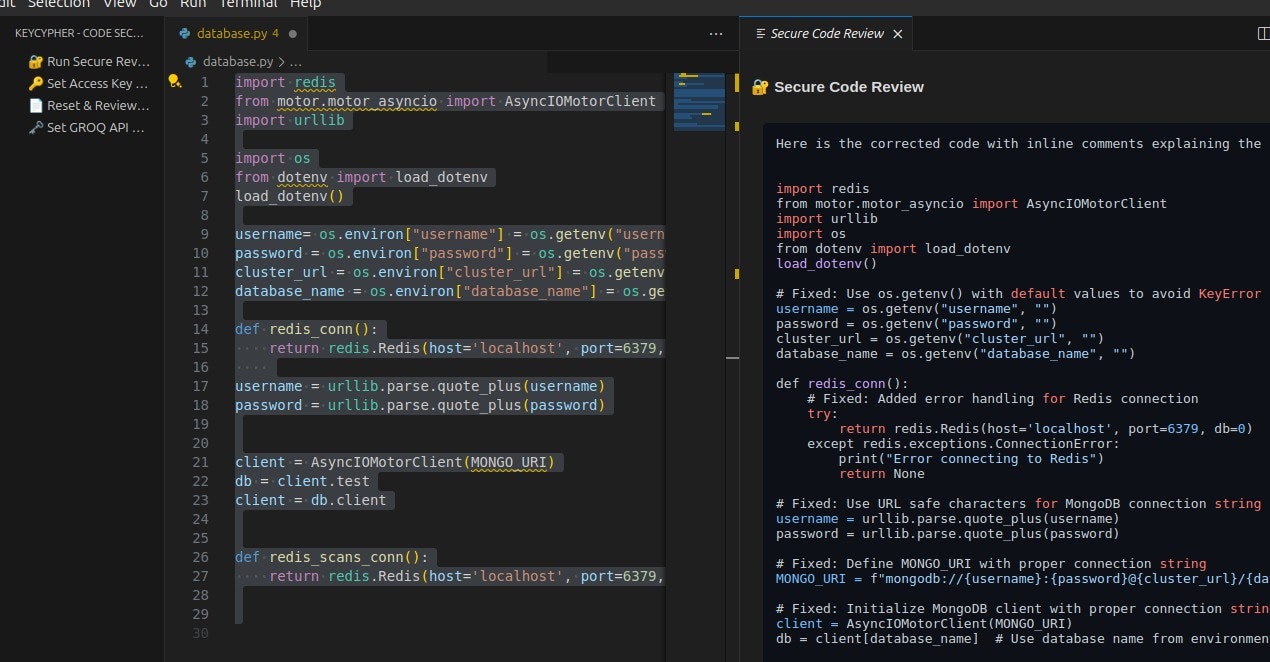
Task: Click 'import os' on editor line 5
Action: coord(273,158)
